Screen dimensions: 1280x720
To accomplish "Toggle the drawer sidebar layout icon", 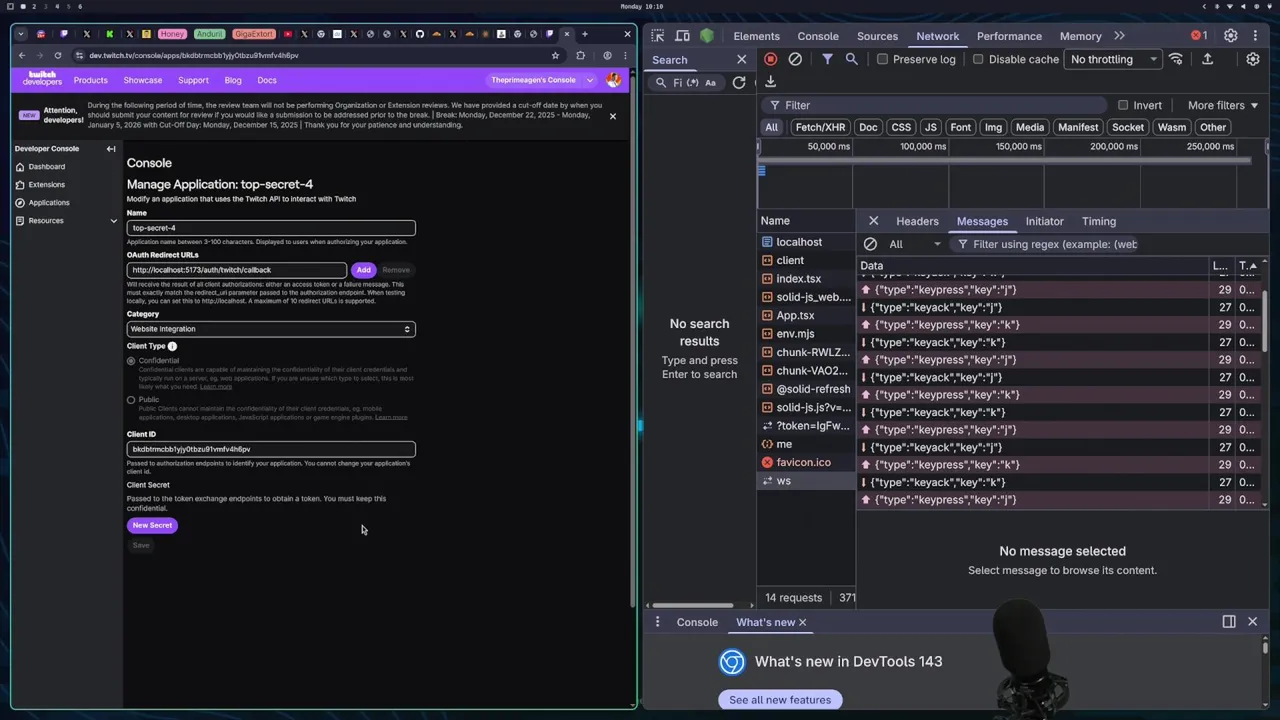I will point(1229,622).
